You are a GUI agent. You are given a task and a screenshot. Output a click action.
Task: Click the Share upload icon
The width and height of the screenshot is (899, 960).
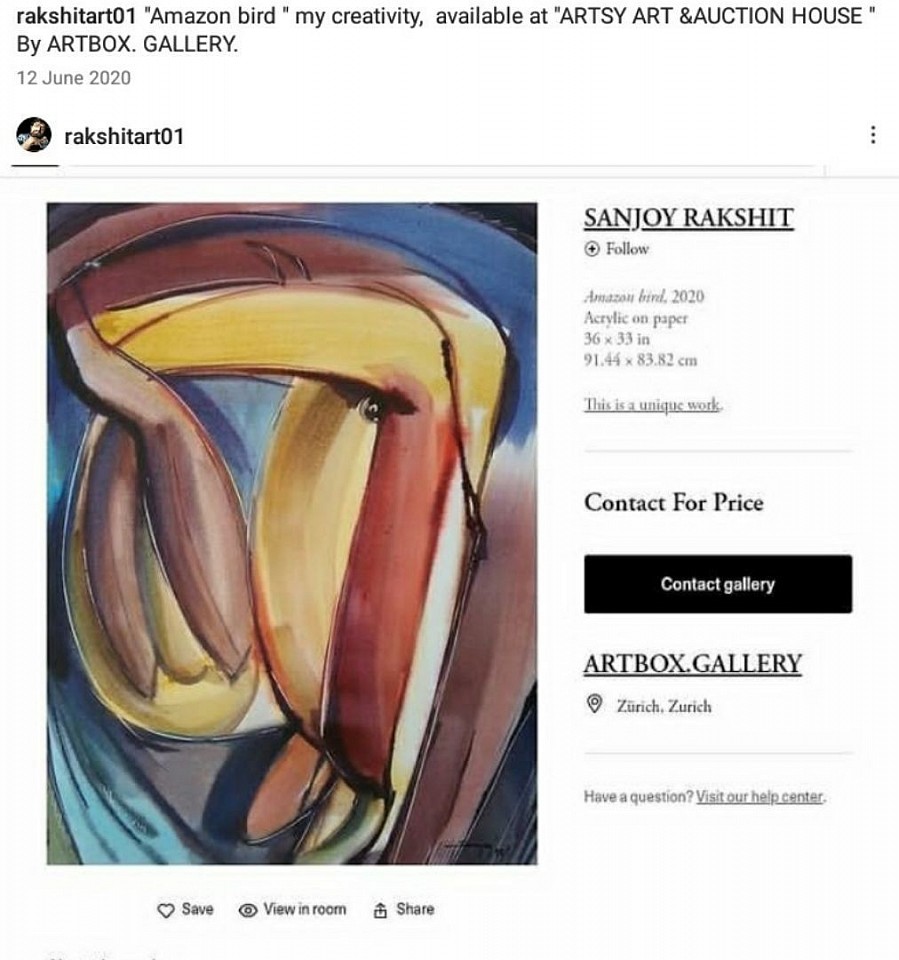[x=380, y=910]
